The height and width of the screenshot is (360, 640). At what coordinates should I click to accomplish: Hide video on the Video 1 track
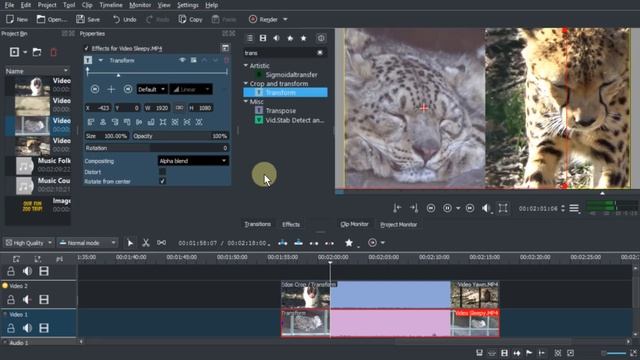pyautogui.click(x=44, y=328)
